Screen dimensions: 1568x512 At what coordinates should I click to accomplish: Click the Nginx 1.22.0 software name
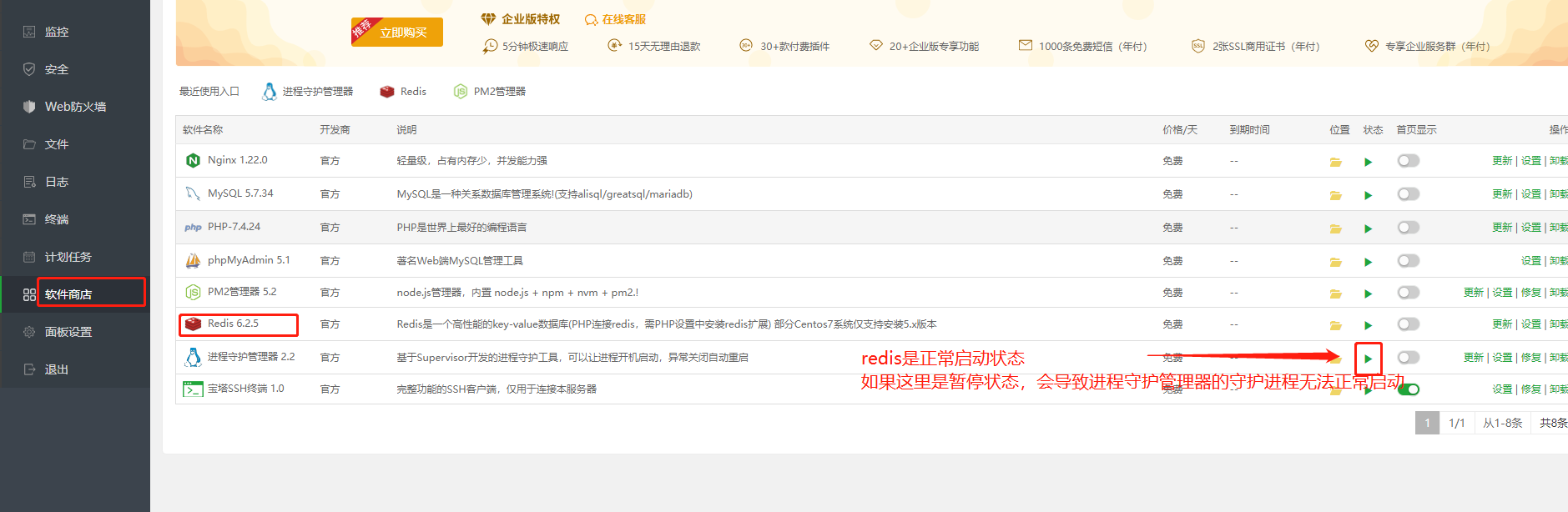click(238, 160)
